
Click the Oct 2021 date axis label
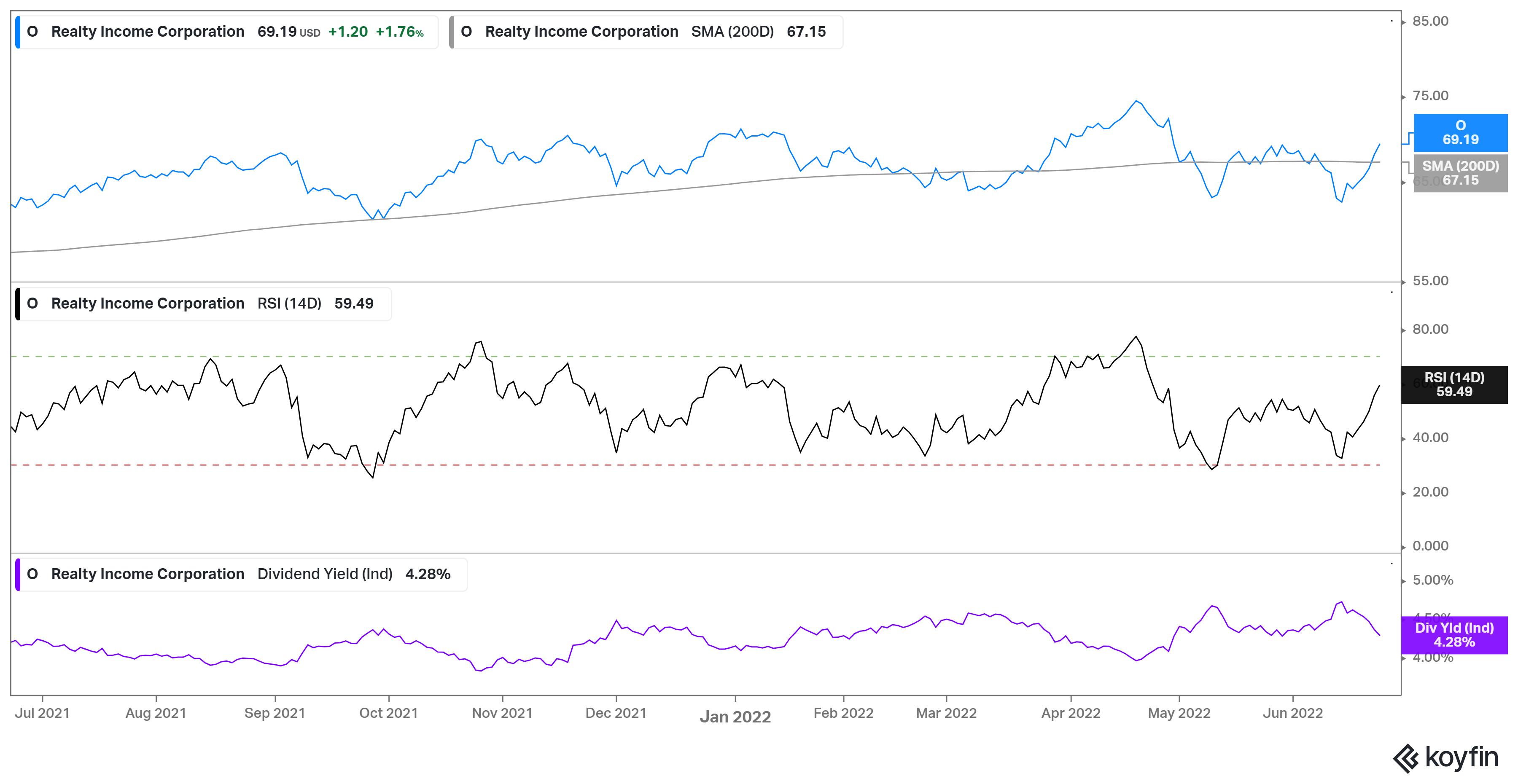tap(388, 713)
